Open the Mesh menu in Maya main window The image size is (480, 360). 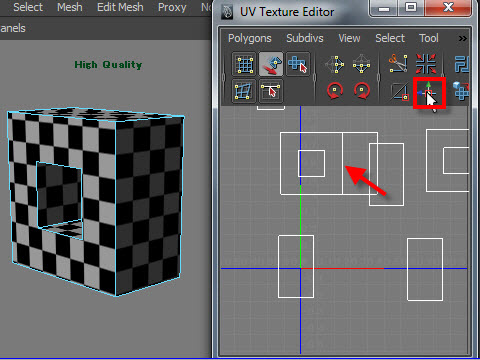(70, 7)
